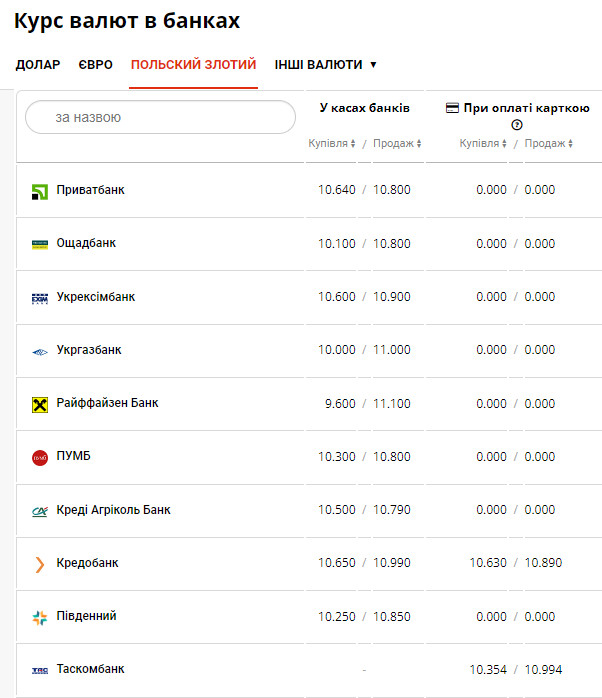This screenshot has width=602, height=698.
Task: Click the ПУМБ red logo icon
Action: coord(40,457)
